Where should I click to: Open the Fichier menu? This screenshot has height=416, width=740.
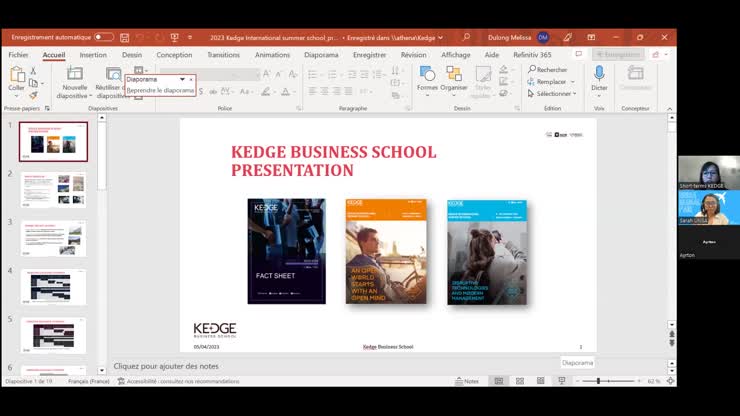[x=18, y=55]
